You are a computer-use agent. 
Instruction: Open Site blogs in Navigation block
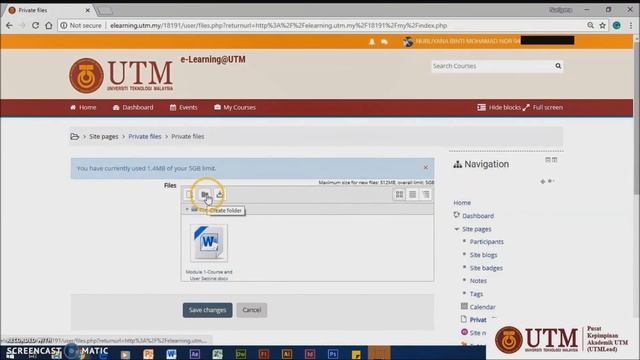coord(483,255)
